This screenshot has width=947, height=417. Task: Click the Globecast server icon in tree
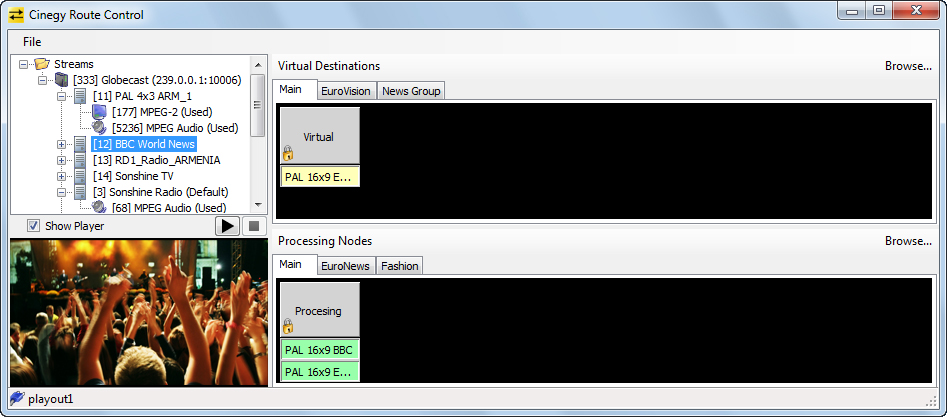pyautogui.click(x=61, y=80)
